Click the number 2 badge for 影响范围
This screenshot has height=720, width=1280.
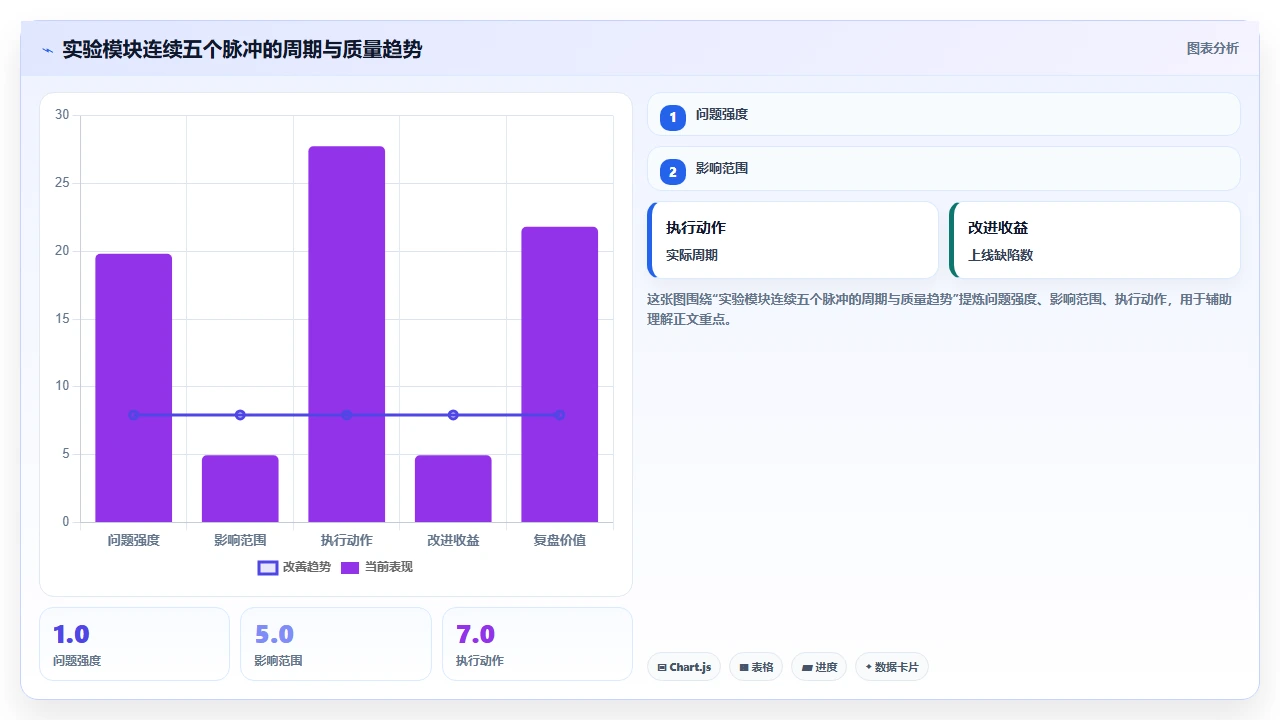click(x=673, y=172)
